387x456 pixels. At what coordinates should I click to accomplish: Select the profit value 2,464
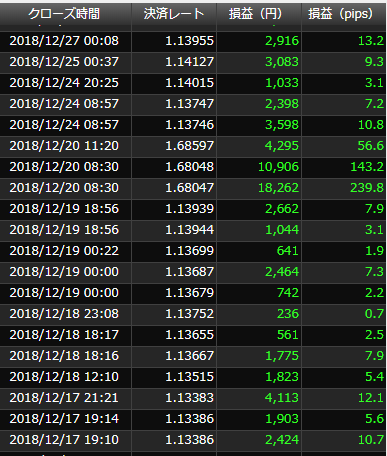(282, 272)
